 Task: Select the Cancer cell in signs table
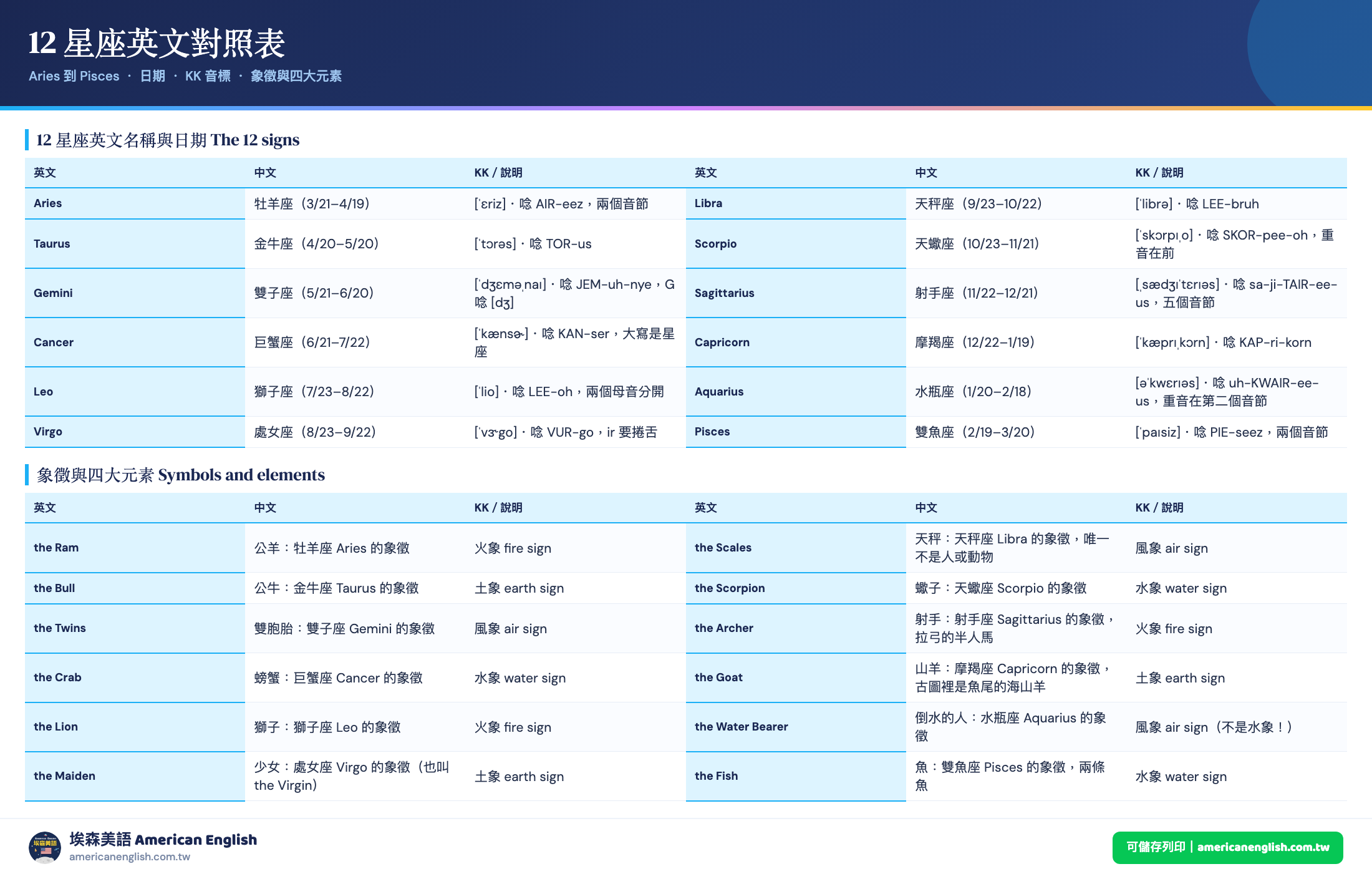click(135, 342)
